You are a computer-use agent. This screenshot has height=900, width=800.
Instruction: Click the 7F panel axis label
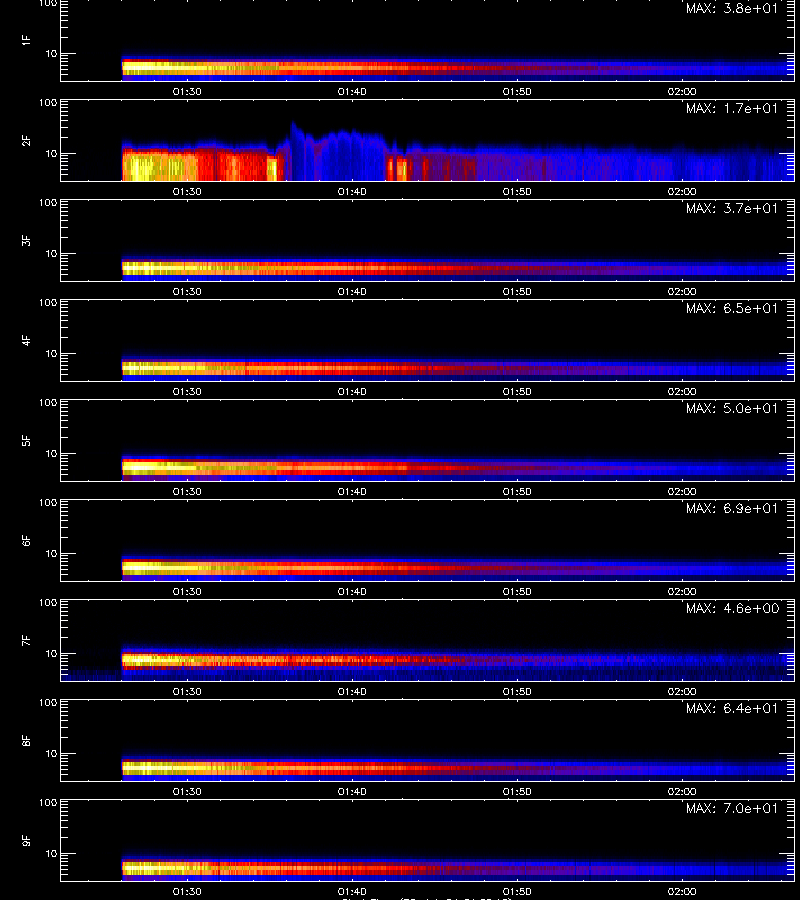pyautogui.click(x=26, y=641)
